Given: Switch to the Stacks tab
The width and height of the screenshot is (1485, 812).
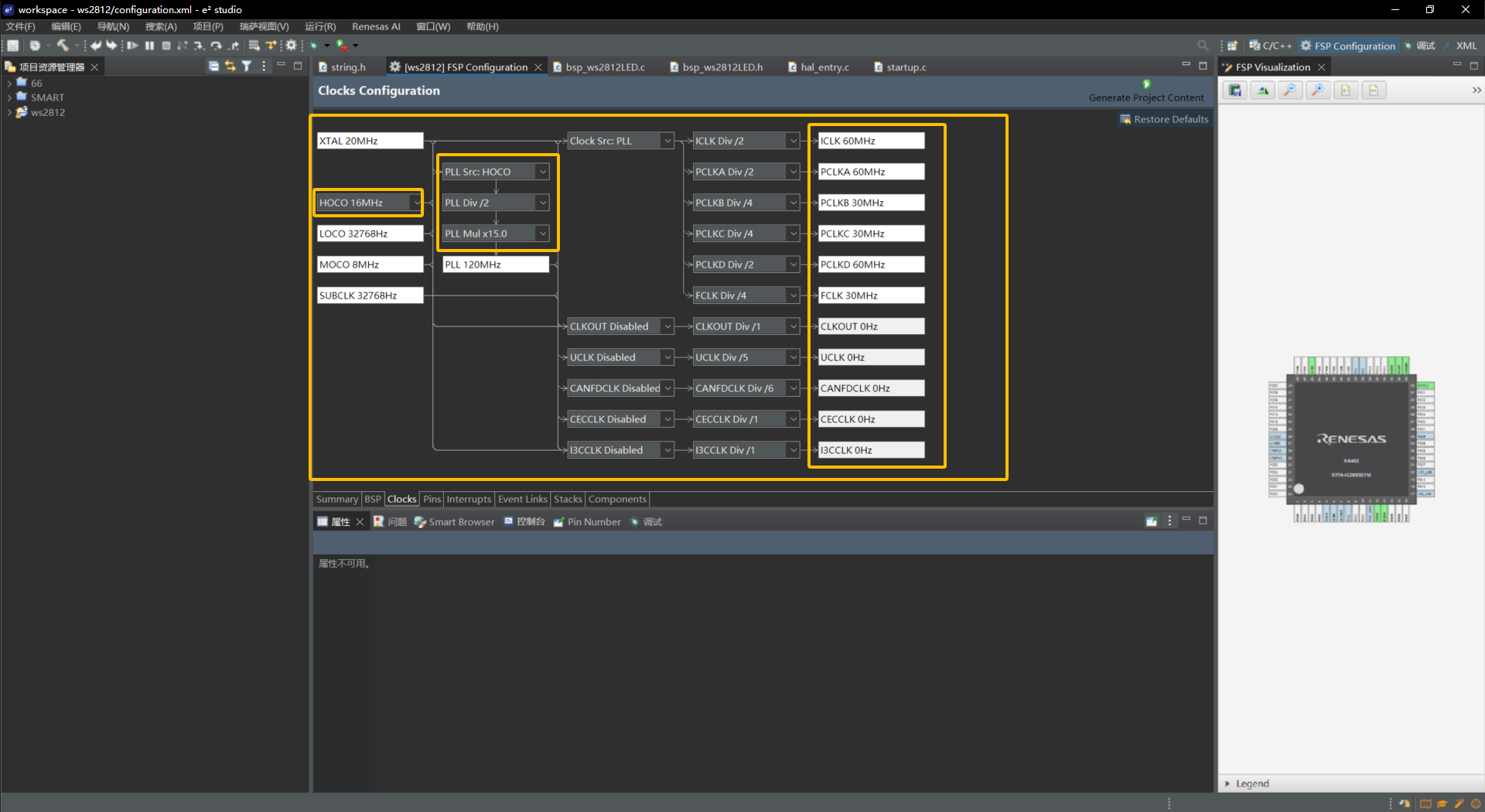Looking at the screenshot, I should tap(568, 499).
